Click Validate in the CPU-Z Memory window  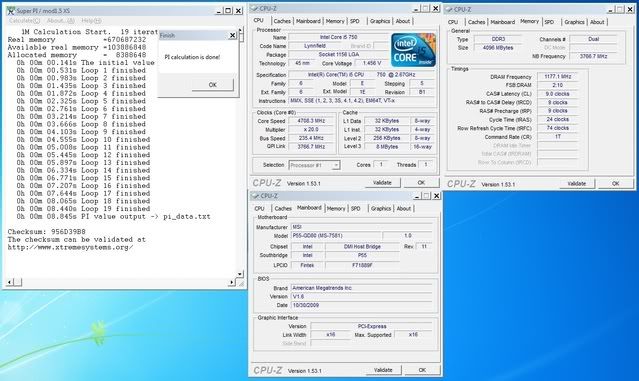(577, 184)
